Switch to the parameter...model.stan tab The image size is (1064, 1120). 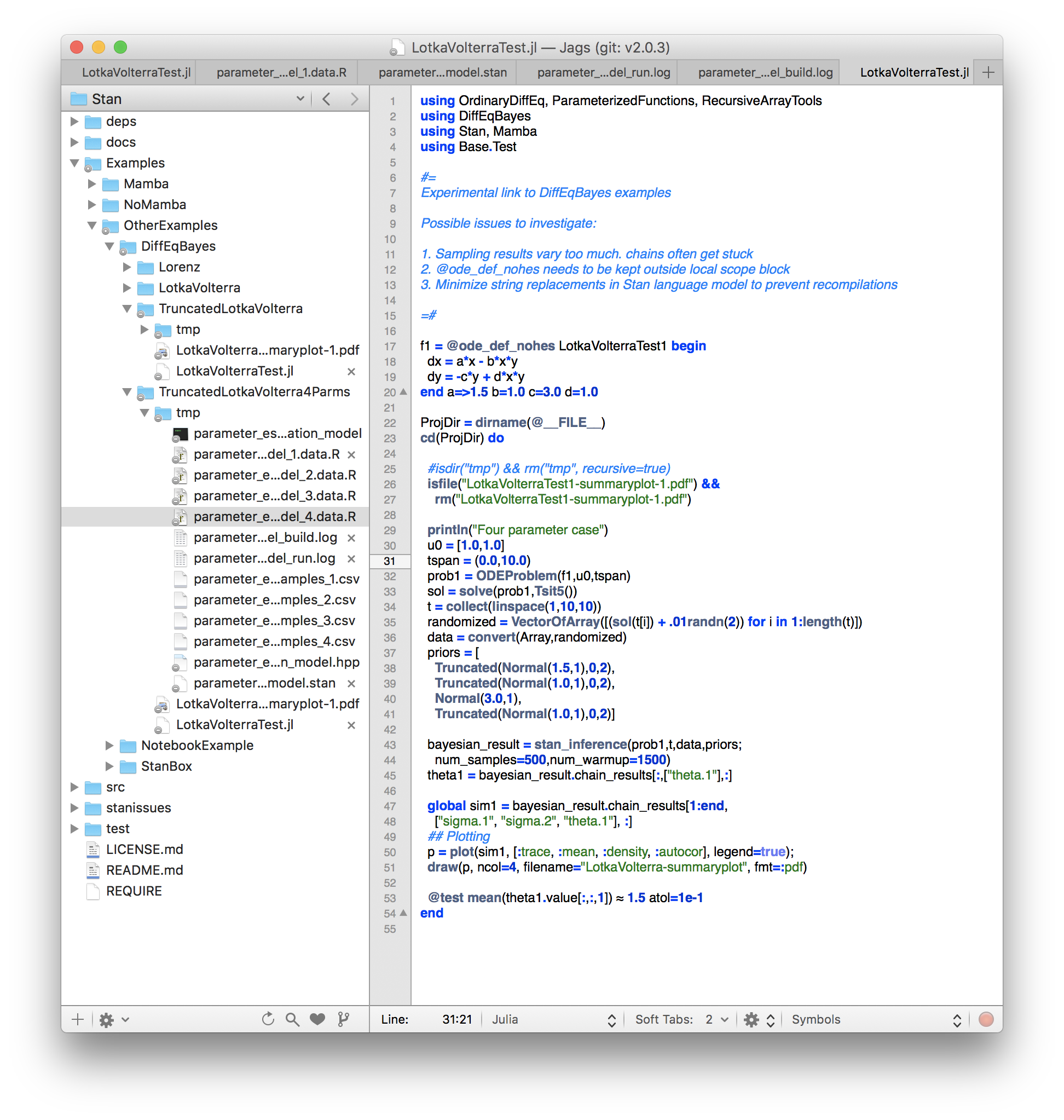click(x=442, y=72)
